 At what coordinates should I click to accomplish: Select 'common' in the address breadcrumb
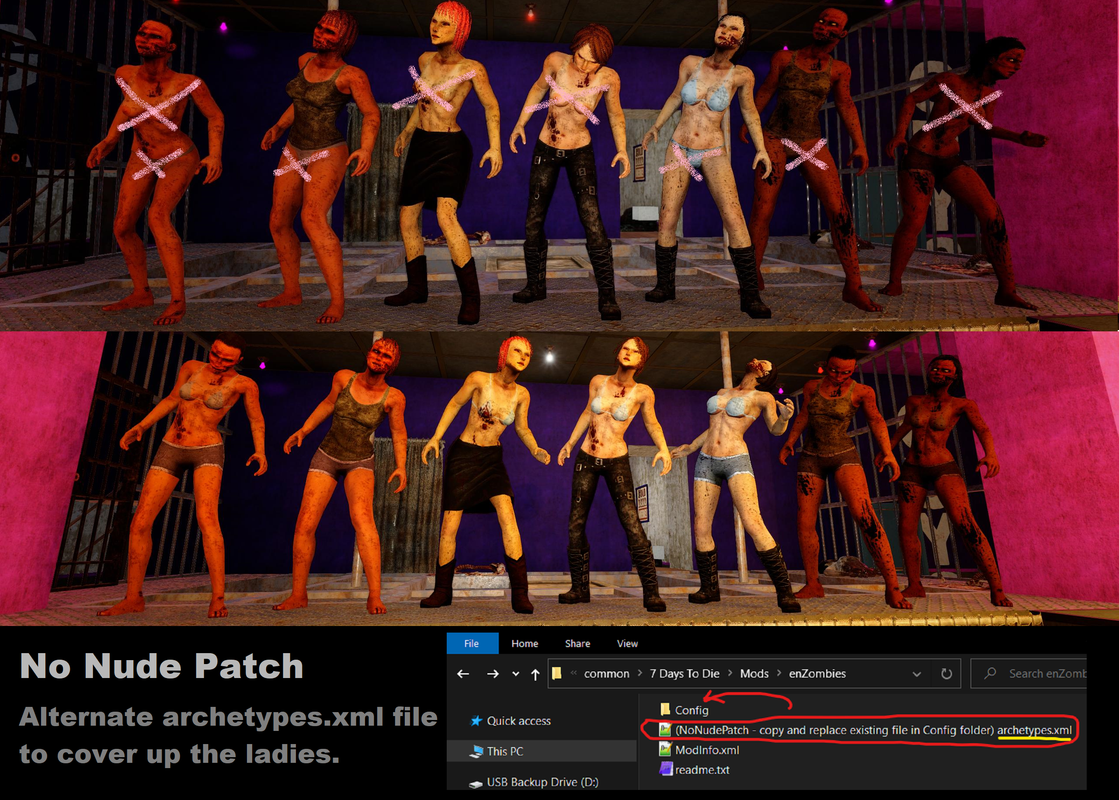point(607,674)
